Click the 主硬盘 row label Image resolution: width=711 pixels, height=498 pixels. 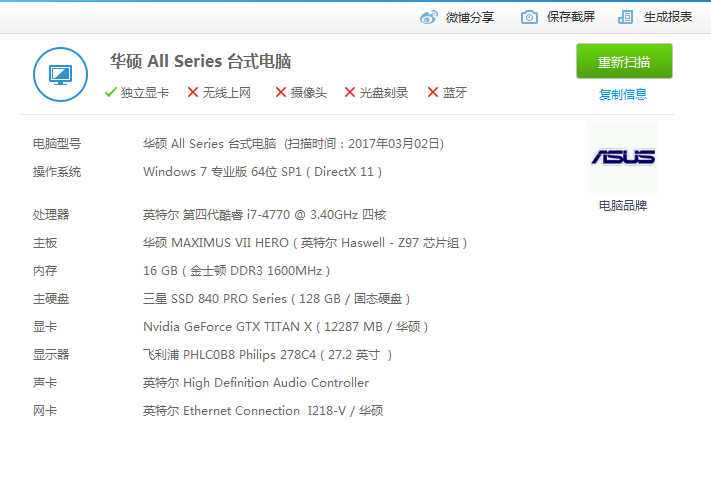click(x=51, y=299)
